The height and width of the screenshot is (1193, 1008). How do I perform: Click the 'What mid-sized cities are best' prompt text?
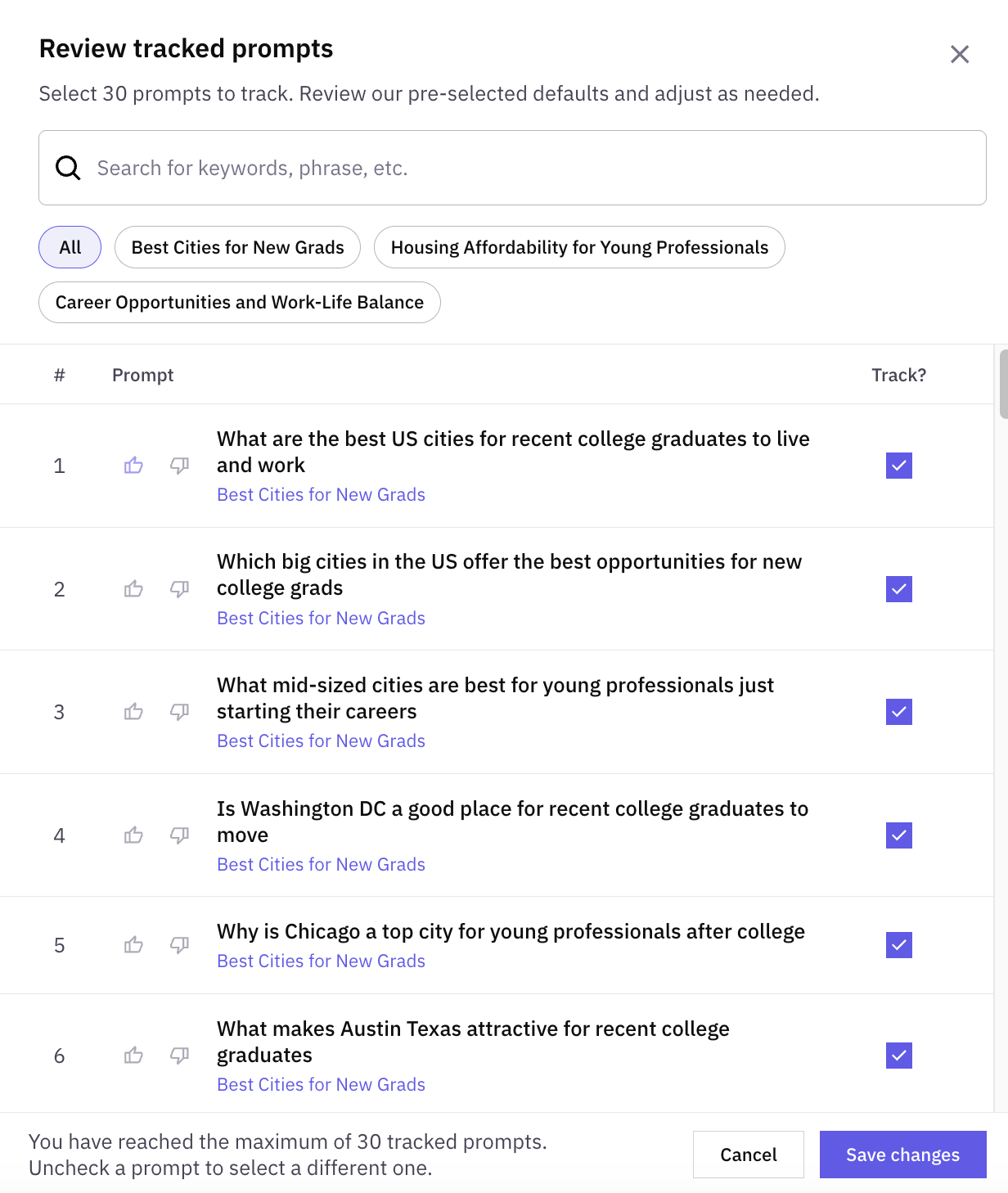pyautogui.click(x=495, y=698)
